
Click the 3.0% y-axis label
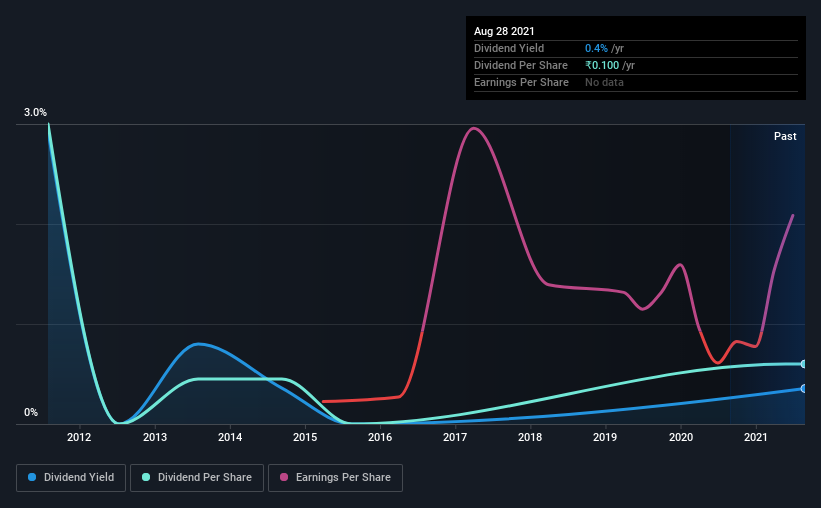click(35, 113)
